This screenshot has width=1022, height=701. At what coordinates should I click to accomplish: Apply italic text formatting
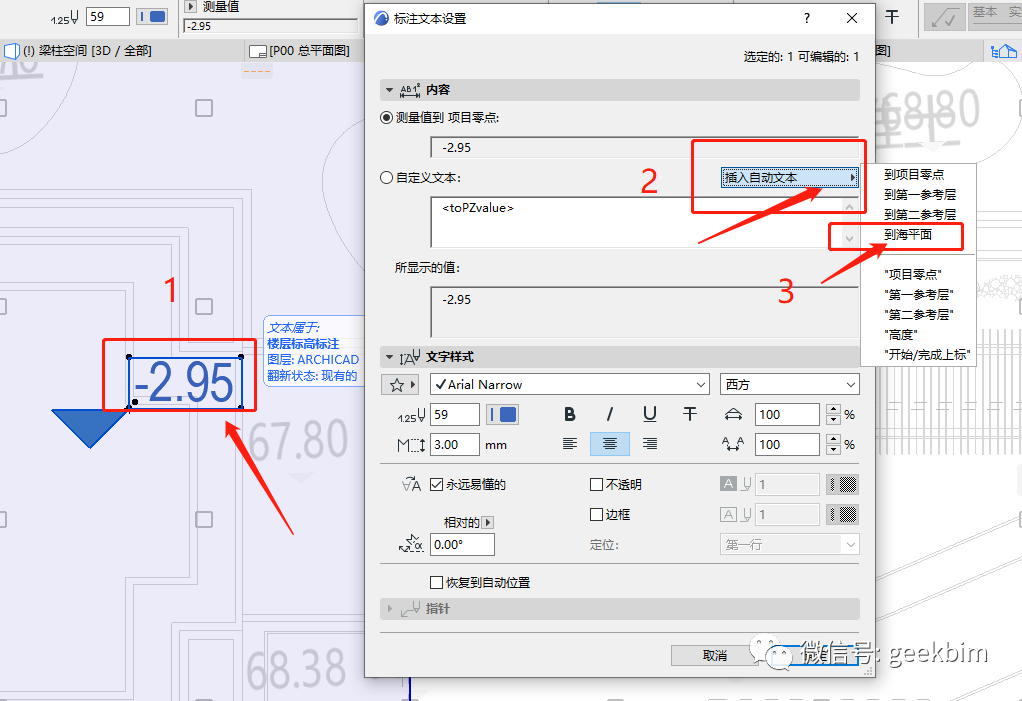click(x=609, y=414)
